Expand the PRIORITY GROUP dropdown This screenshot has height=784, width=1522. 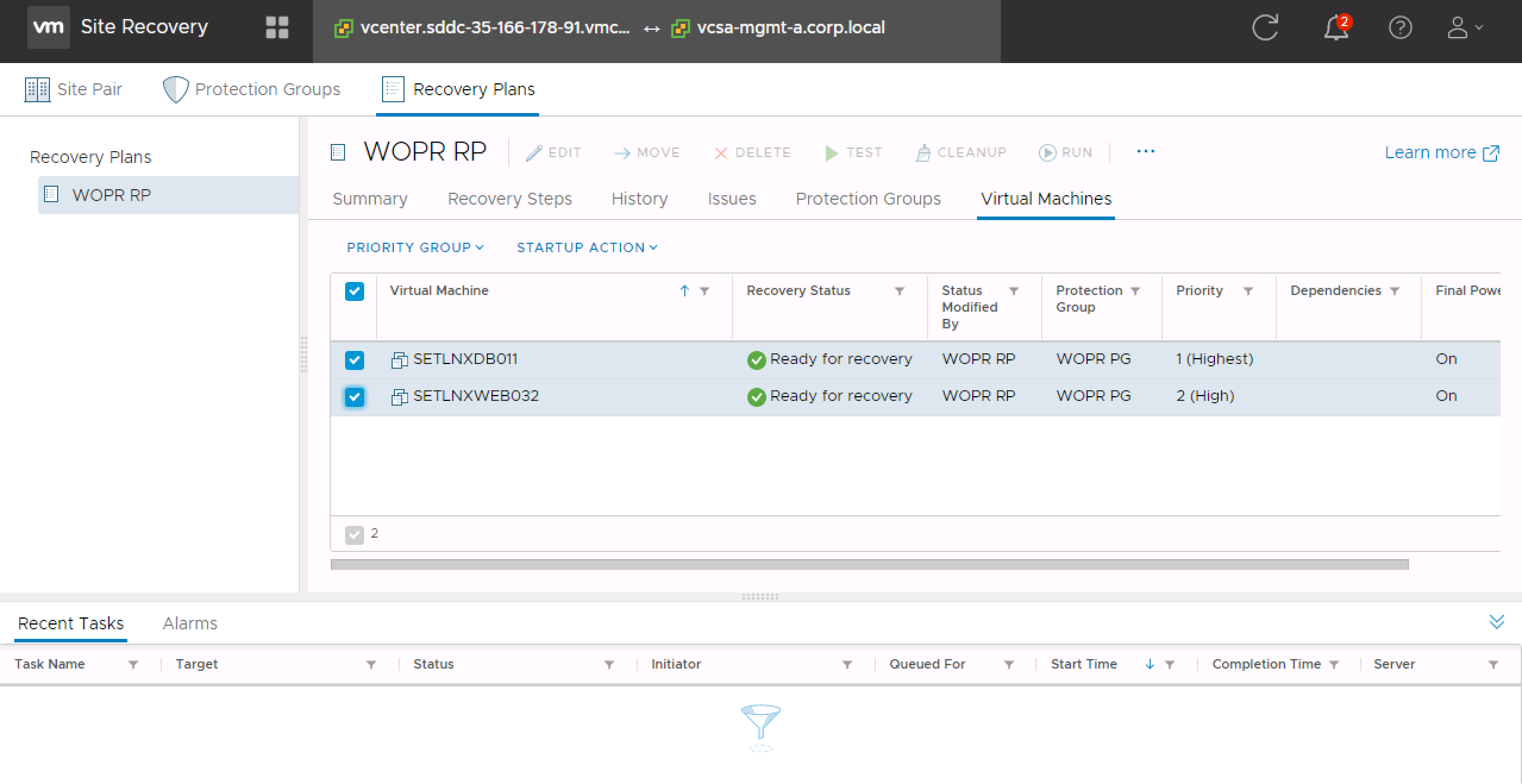point(415,247)
